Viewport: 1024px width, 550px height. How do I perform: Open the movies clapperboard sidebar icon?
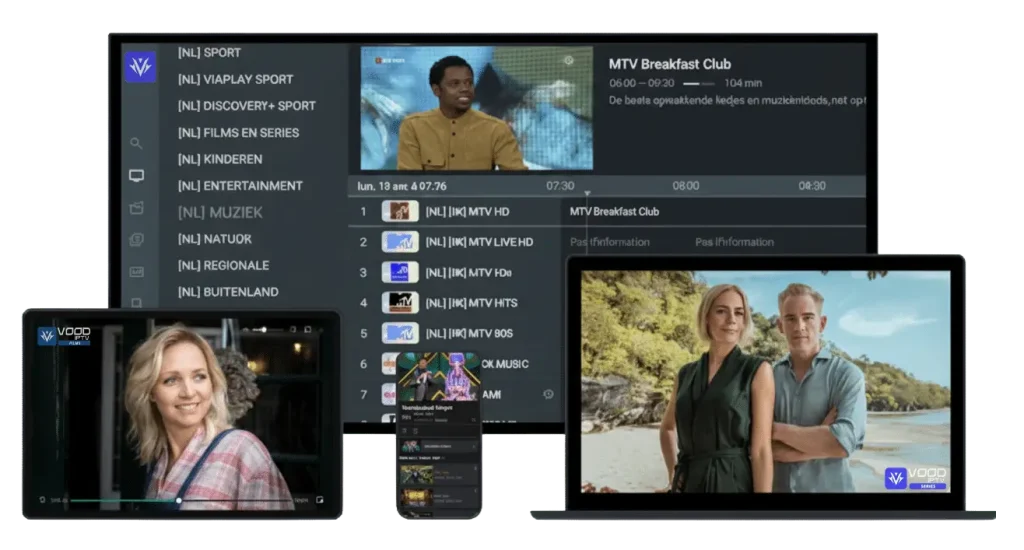tap(136, 208)
